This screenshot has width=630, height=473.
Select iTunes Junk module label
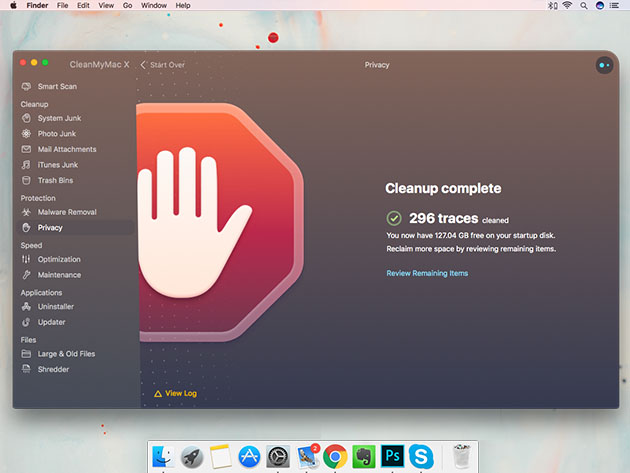pos(58,165)
